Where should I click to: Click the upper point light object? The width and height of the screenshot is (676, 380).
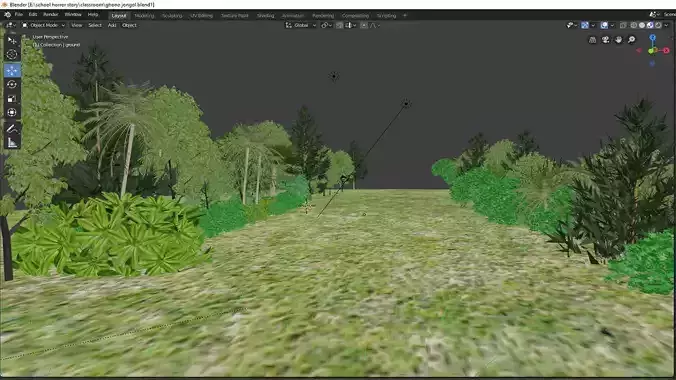[334, 76]
